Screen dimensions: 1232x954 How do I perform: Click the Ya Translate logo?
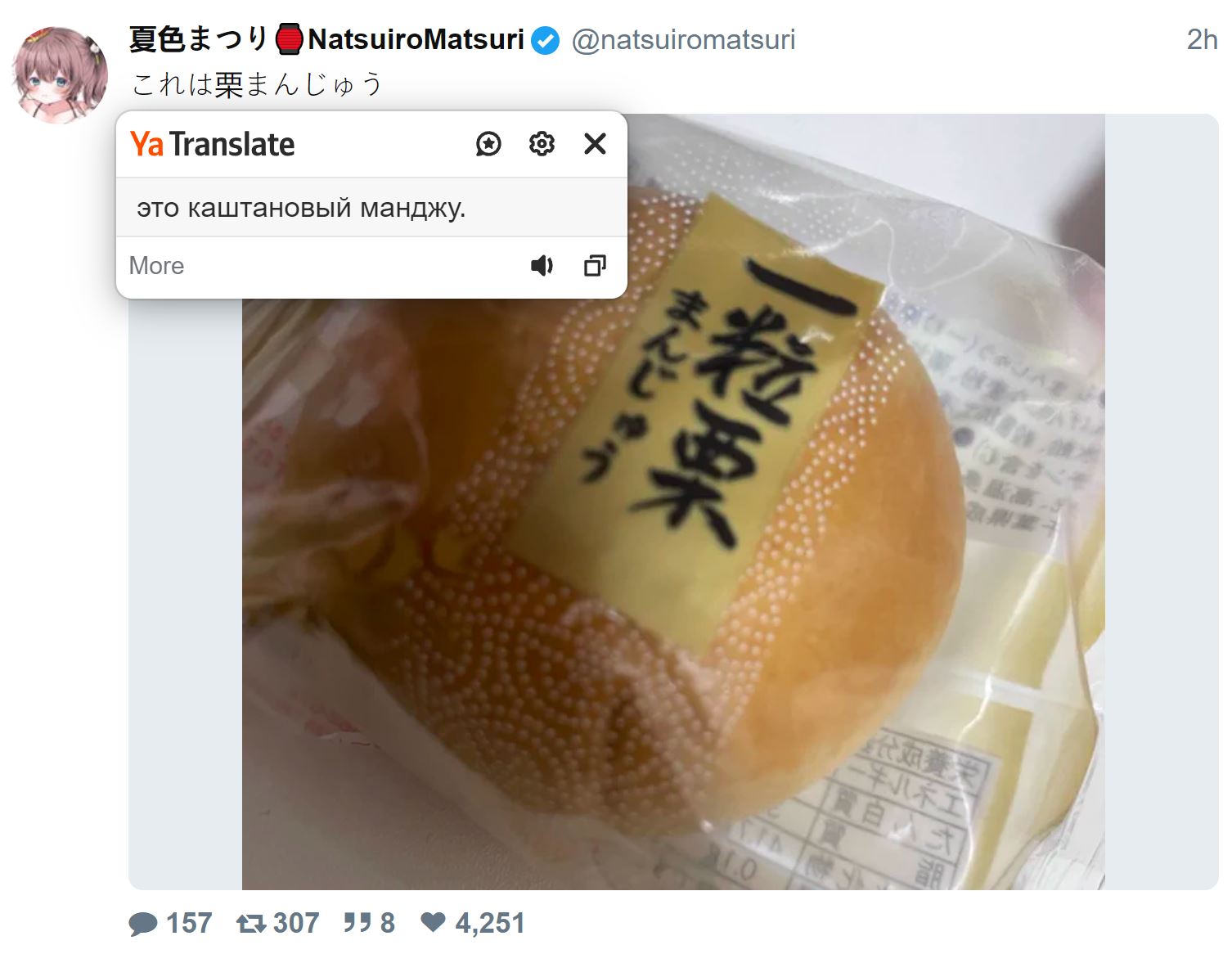click(x=213, y=144)
